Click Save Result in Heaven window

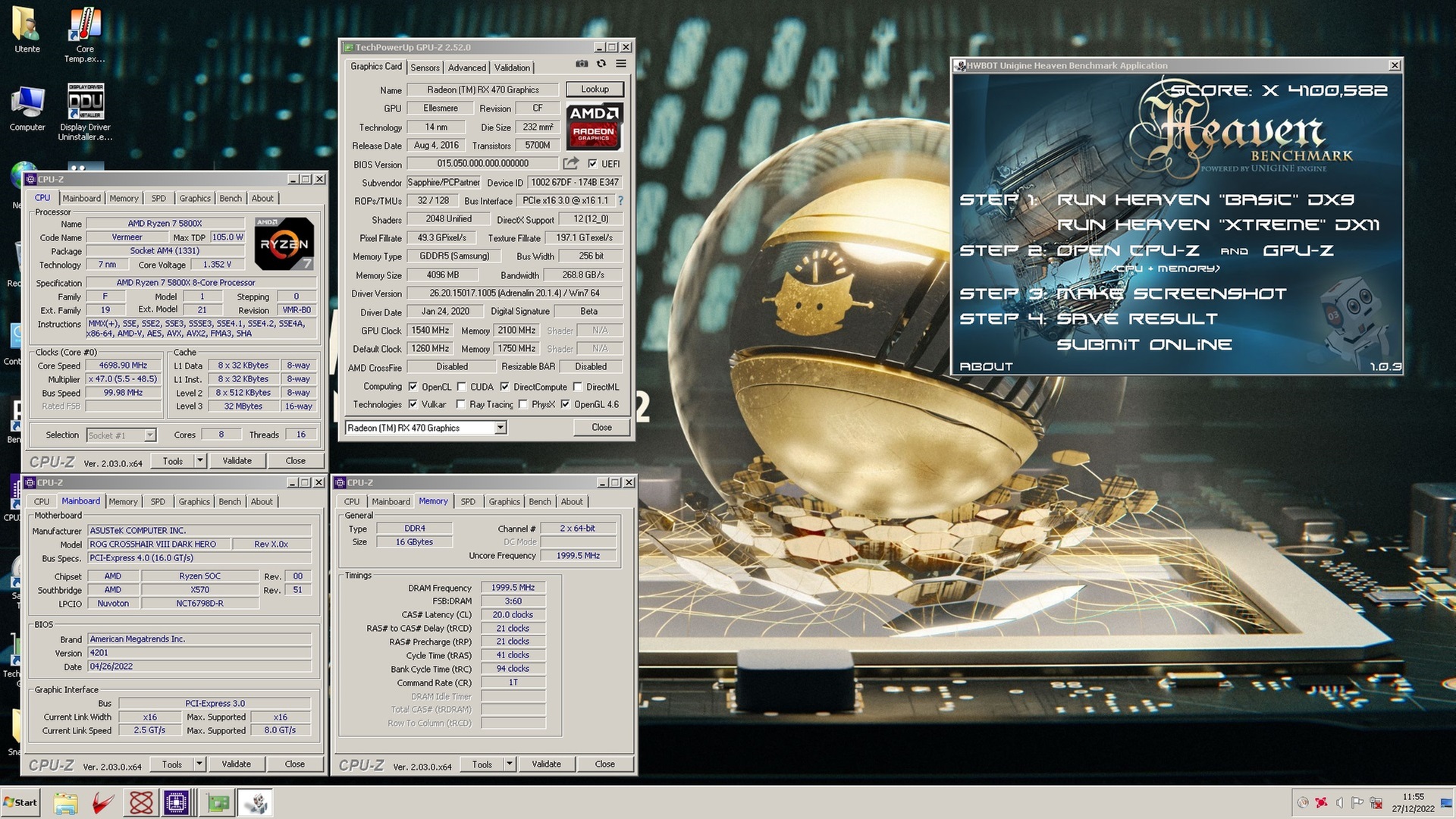1137,318
